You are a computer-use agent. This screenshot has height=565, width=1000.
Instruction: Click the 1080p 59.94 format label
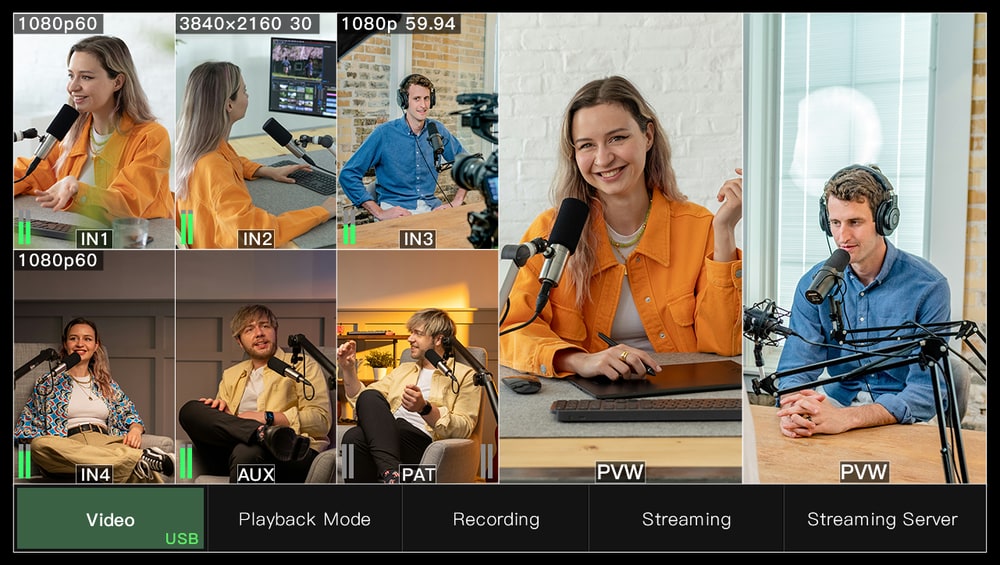[x=399, y=24]
